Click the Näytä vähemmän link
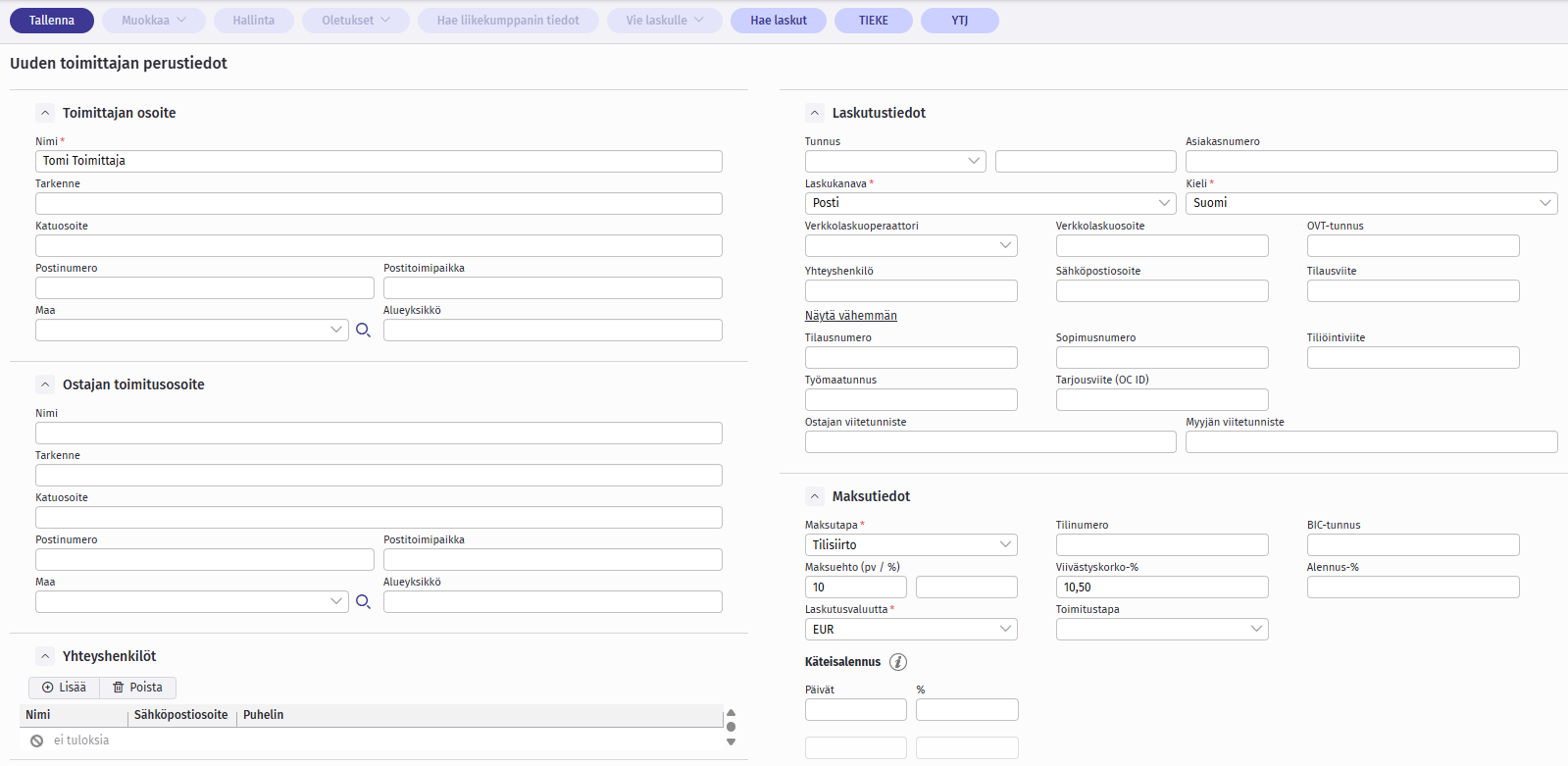The height and width of the screenshot is (766, 1568). [x=851, y=316]
